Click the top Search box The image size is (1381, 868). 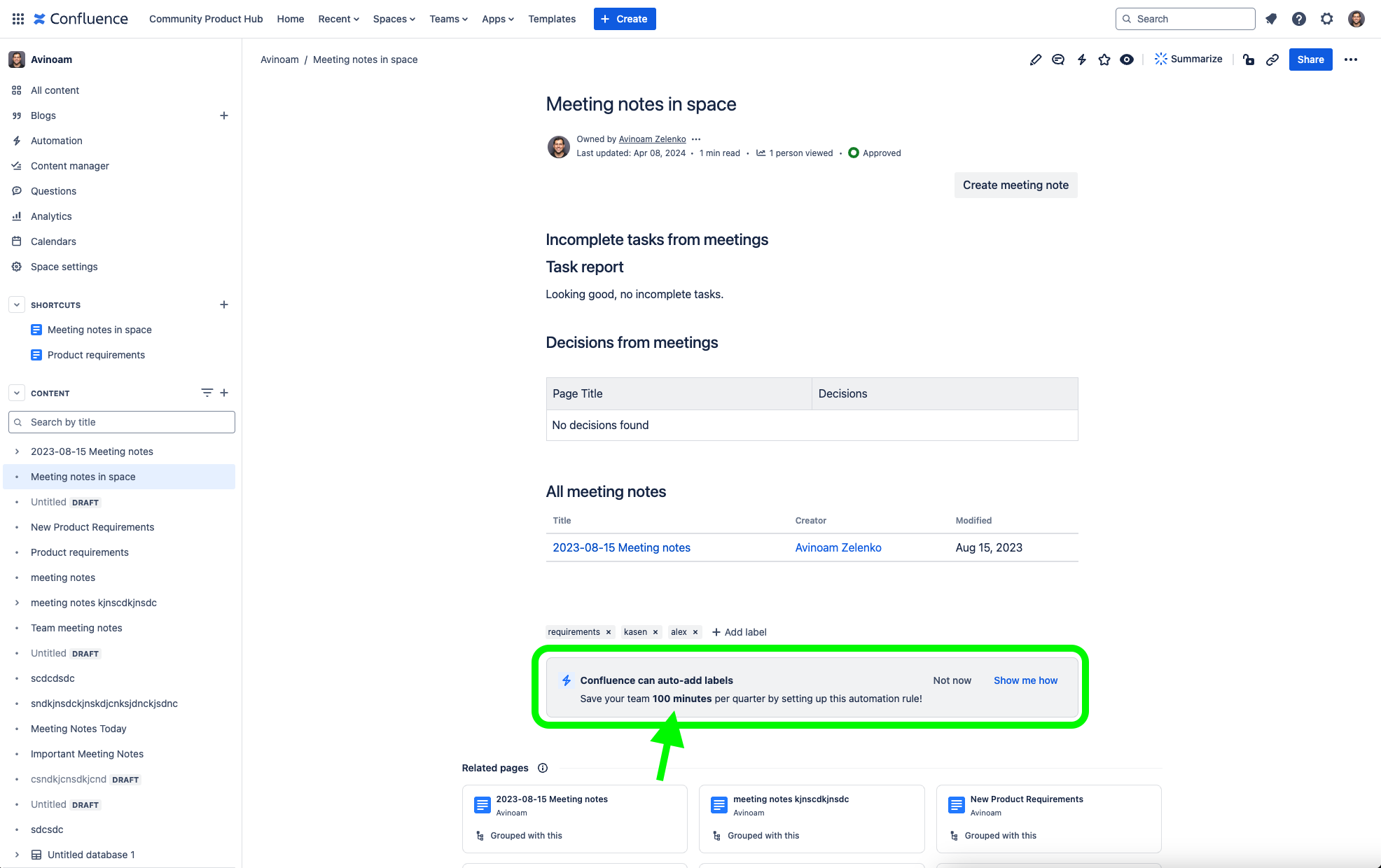point(1185,19)
